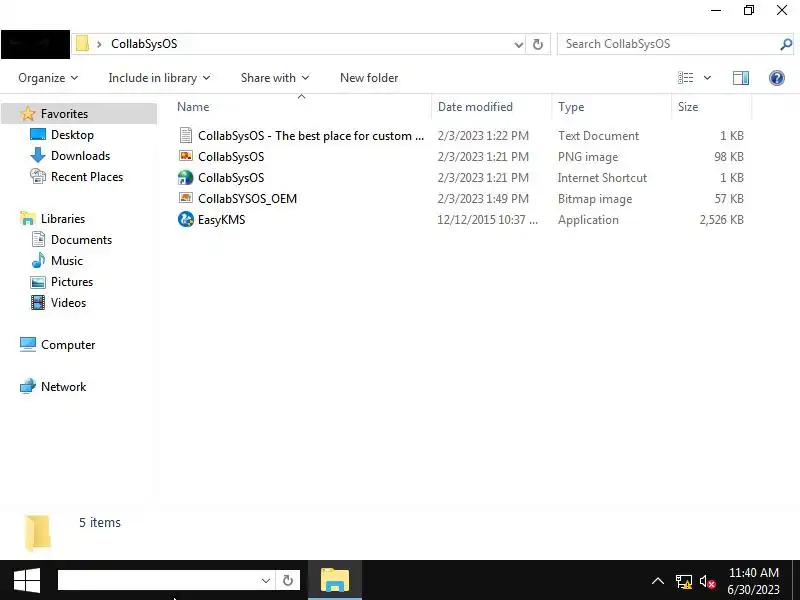Image resolution: width=800 pixels, height=600 pixels.
Task: Open the EasyKMS application icon
Action: 186,219
